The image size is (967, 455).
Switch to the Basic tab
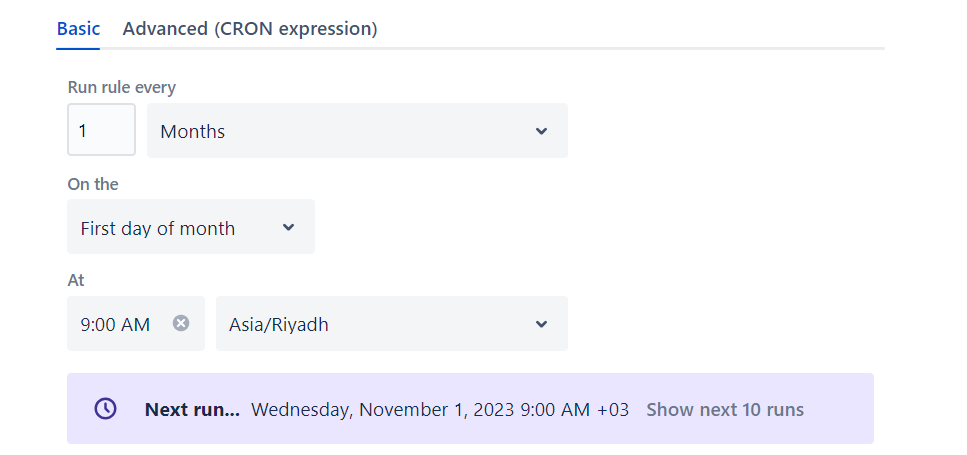pos(78,28)
